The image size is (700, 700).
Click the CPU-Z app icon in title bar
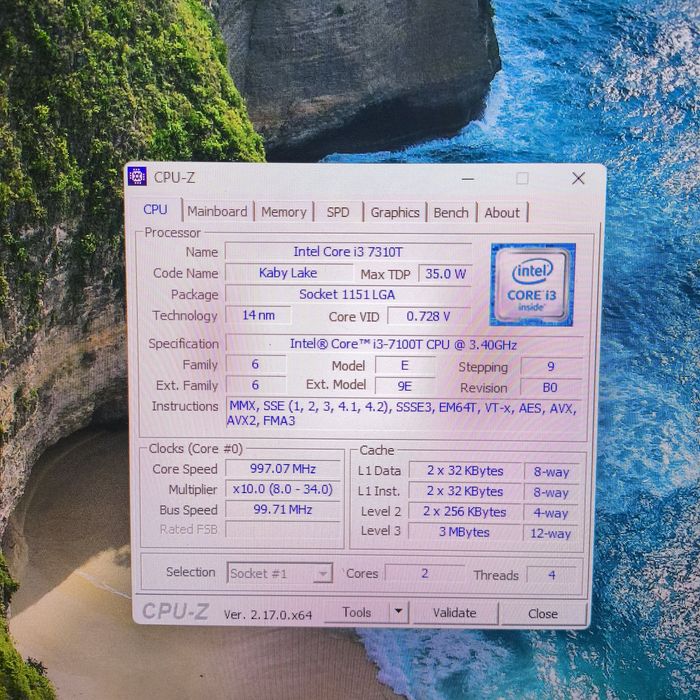click(137, 176)
